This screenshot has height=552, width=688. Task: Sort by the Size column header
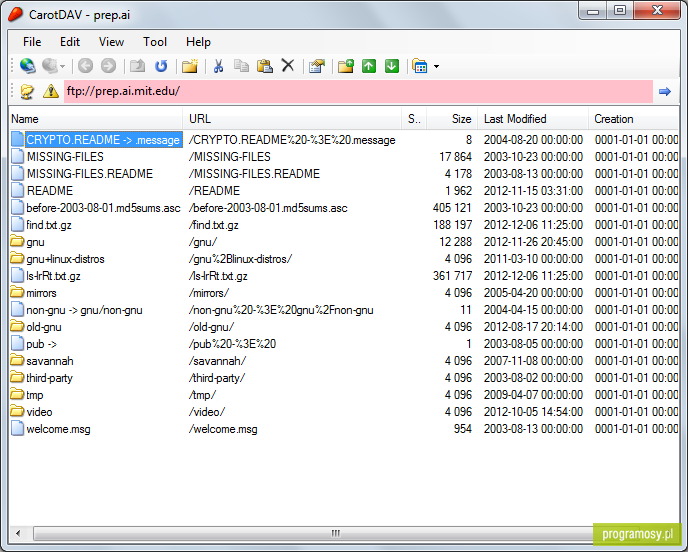452,119
